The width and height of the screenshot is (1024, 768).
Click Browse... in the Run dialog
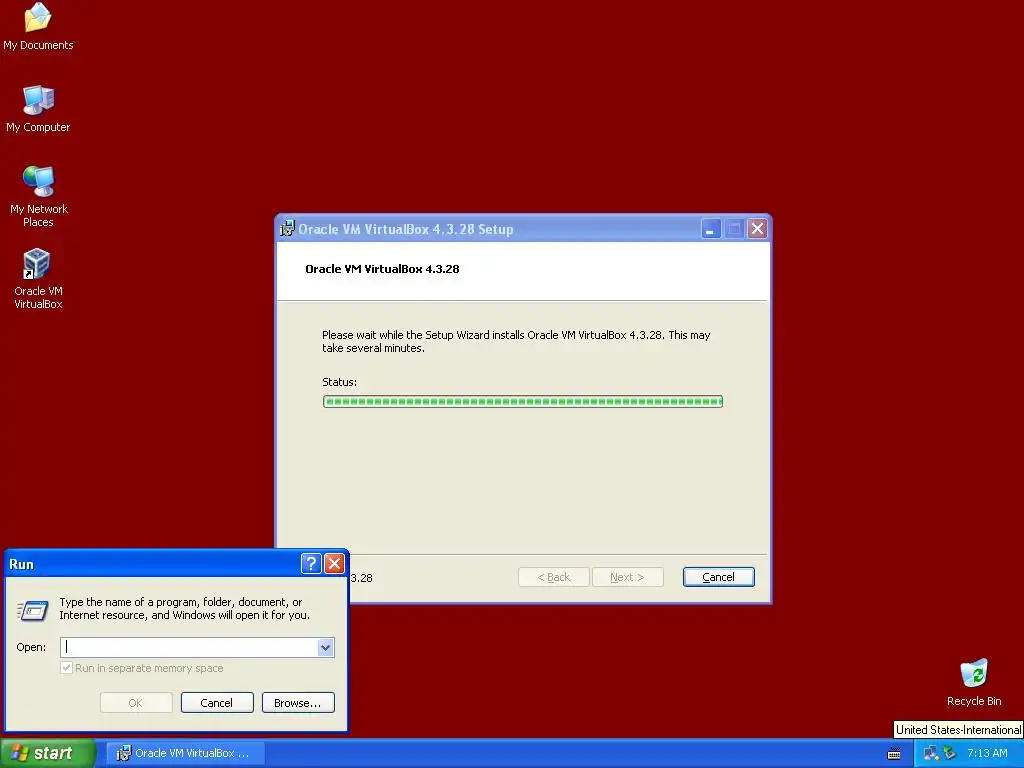coord(298,703)
